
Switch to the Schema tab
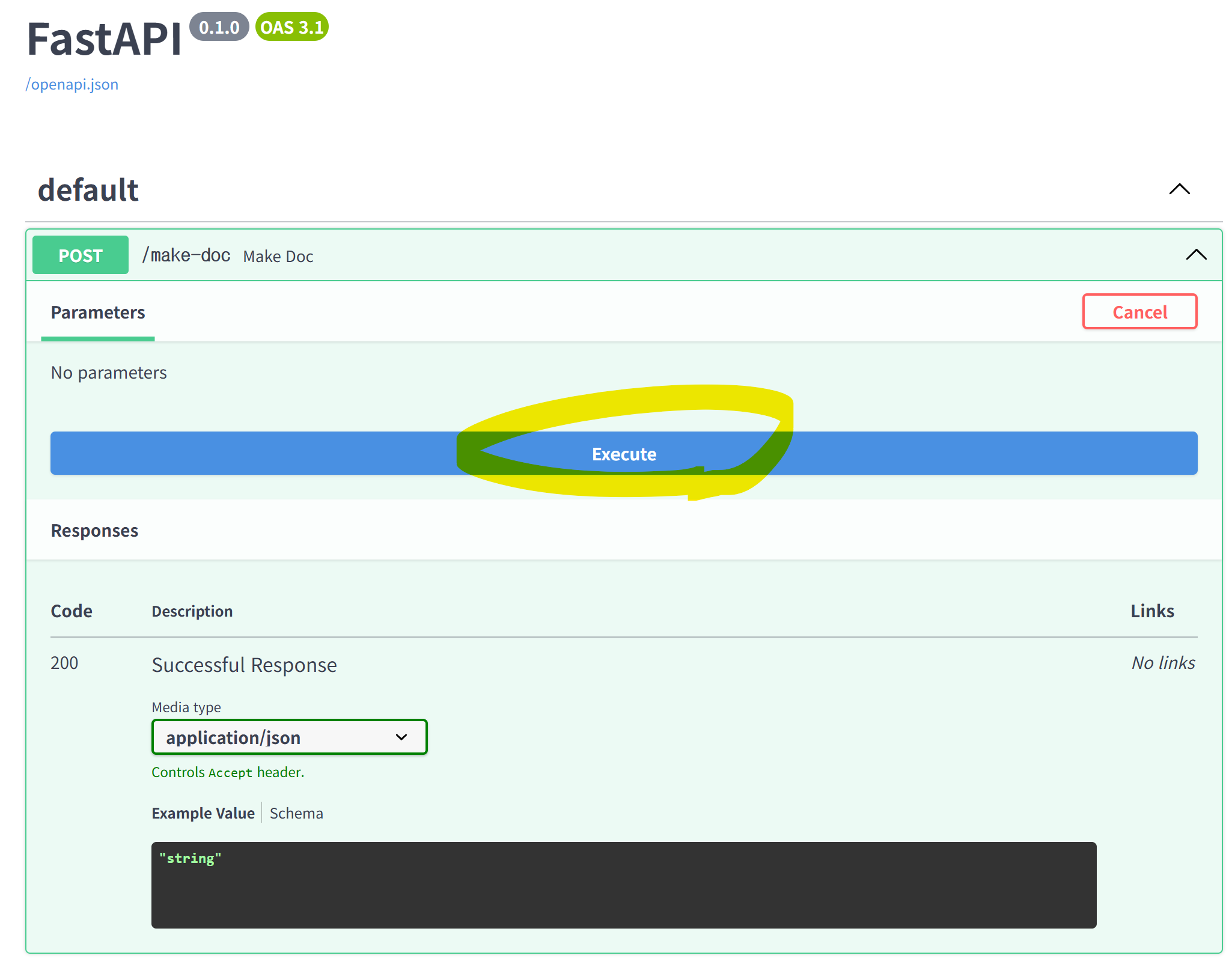(x=296, y=813)
